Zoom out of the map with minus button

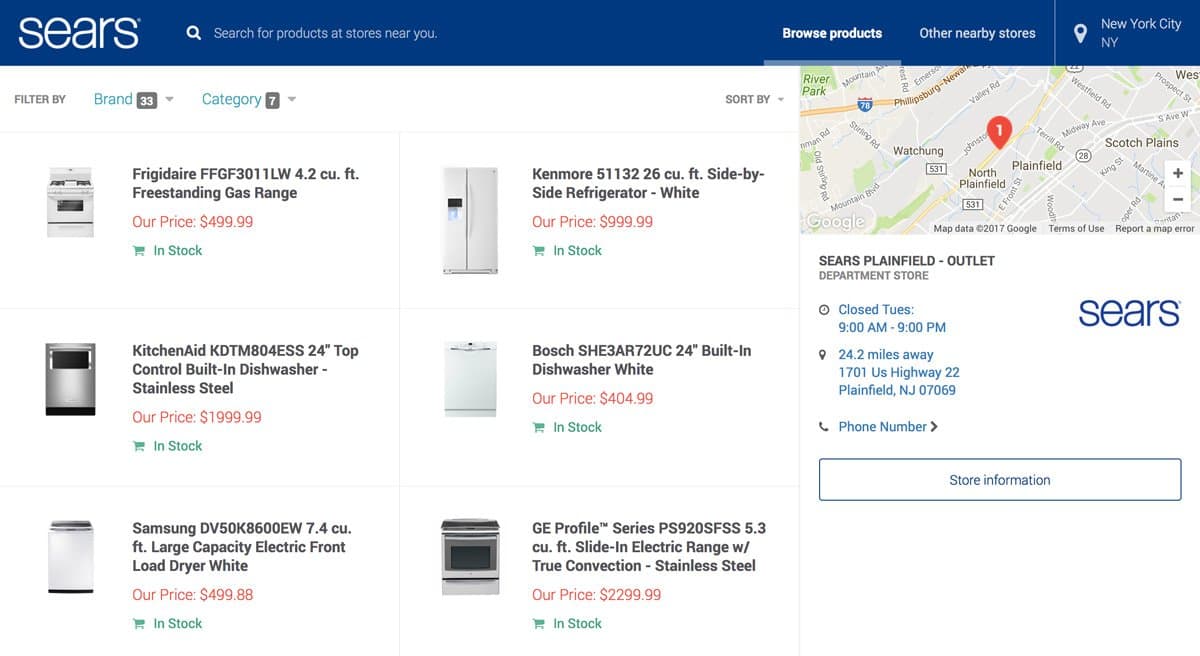(1178, 199)
